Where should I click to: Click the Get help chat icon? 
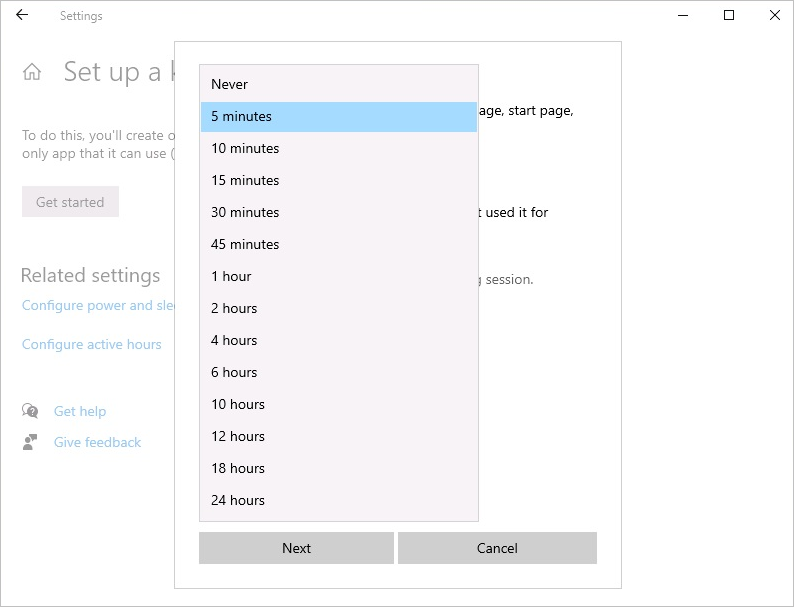pos(30,411)
